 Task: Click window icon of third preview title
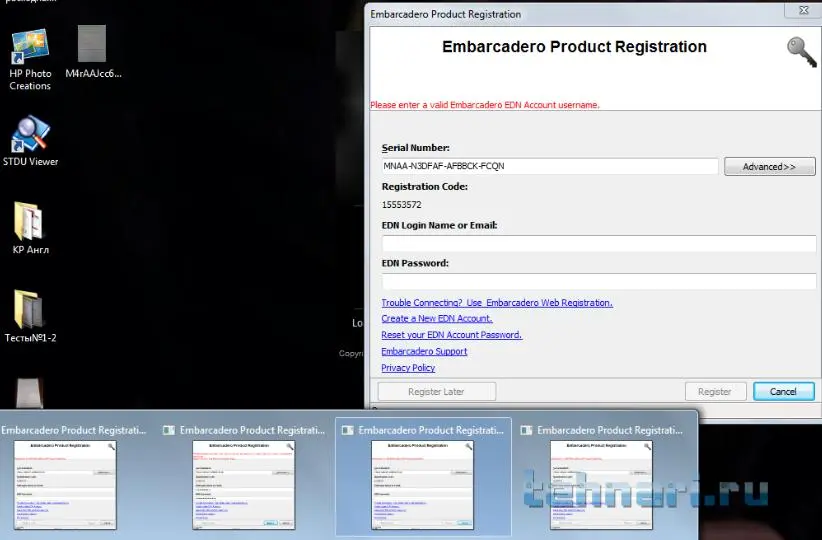coord(348,430)
